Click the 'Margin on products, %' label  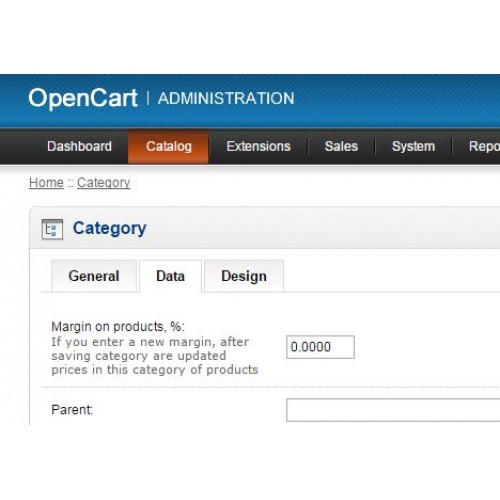[118, 327]
